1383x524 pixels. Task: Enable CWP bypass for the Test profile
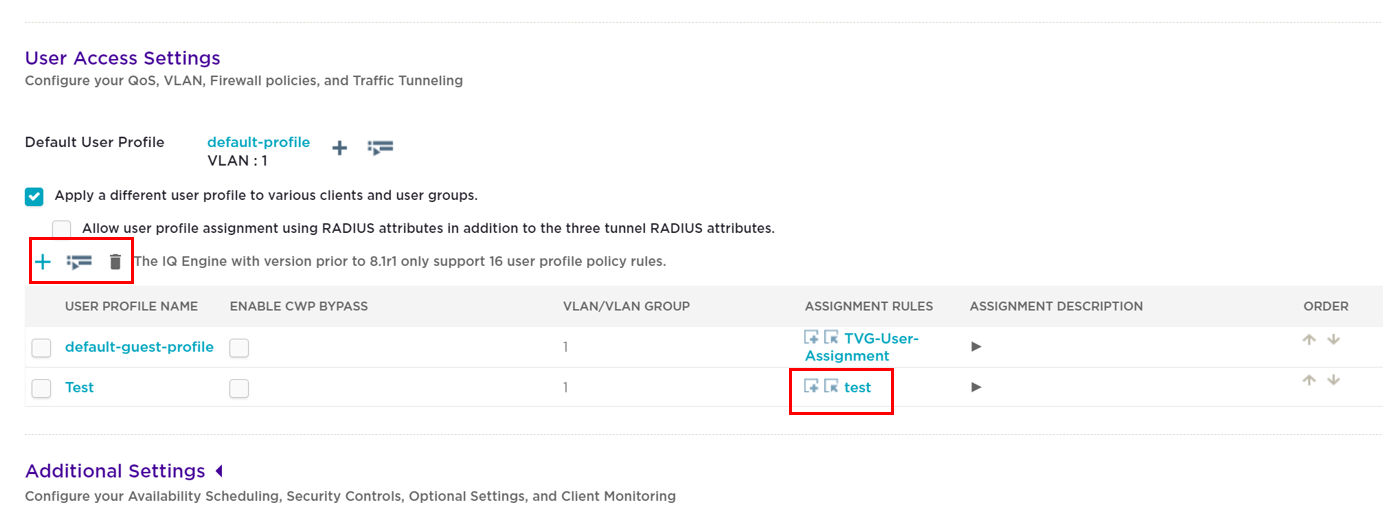(x=239, y=388)
